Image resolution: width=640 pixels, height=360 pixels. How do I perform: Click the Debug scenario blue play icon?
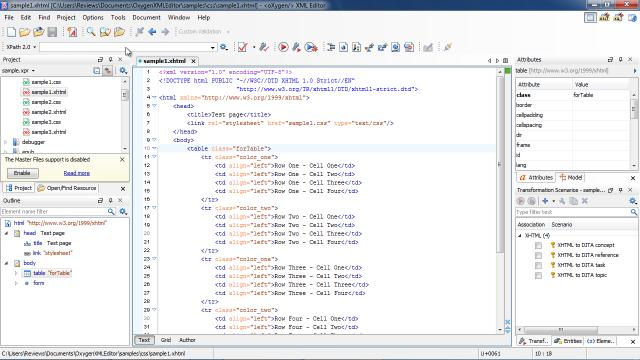tap(311, 47)
